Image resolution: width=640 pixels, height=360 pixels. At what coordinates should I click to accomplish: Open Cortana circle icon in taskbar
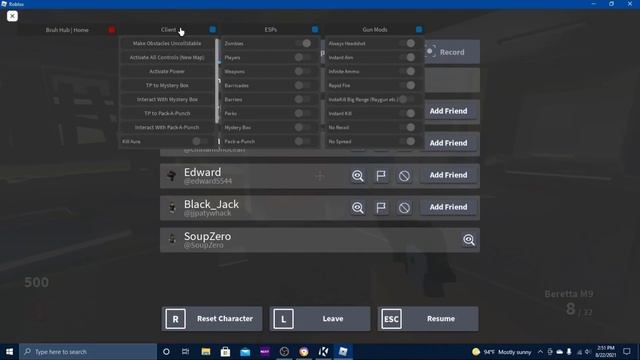[166, 351]
